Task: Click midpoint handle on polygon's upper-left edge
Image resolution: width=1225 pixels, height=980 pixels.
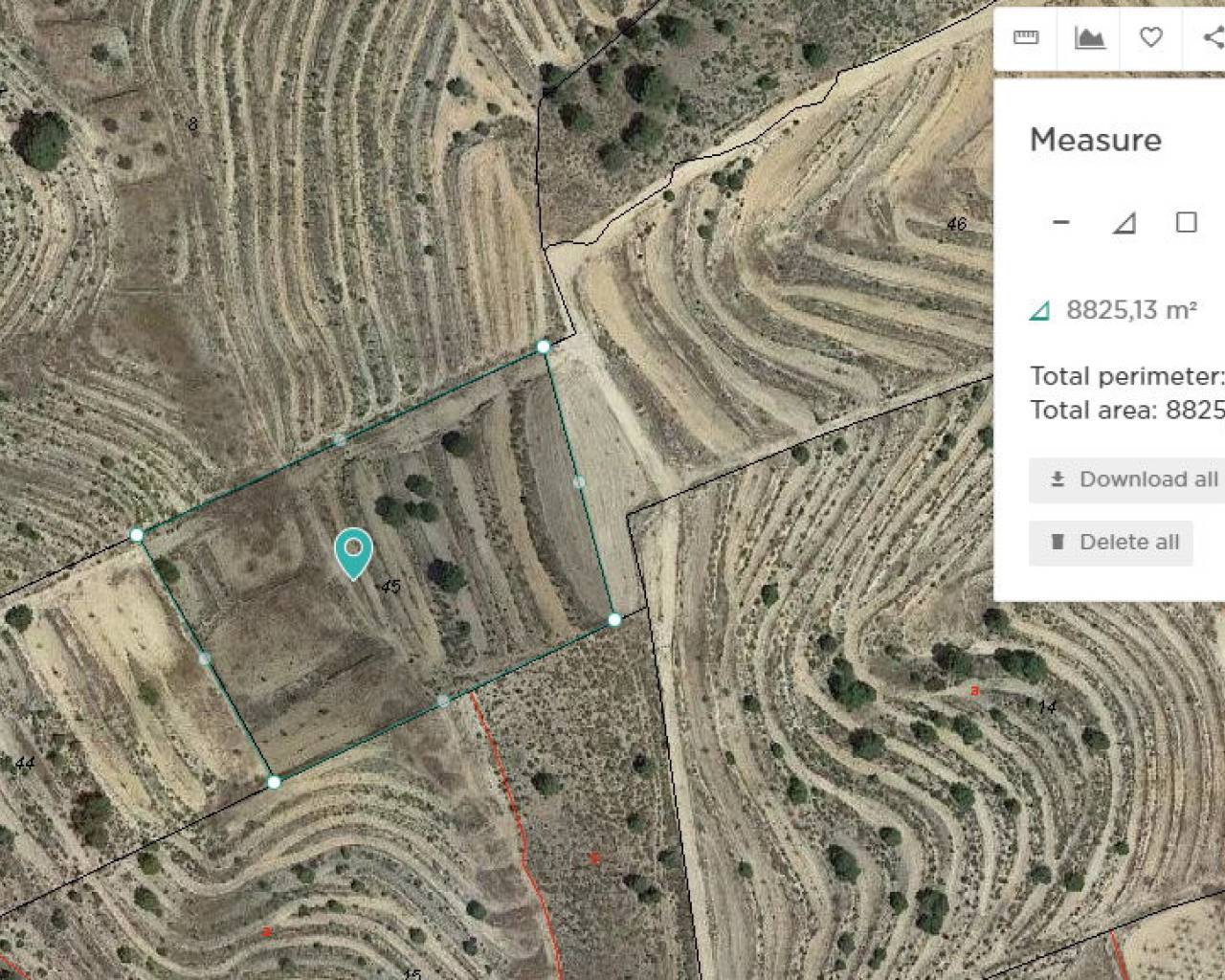Action: 339,440
